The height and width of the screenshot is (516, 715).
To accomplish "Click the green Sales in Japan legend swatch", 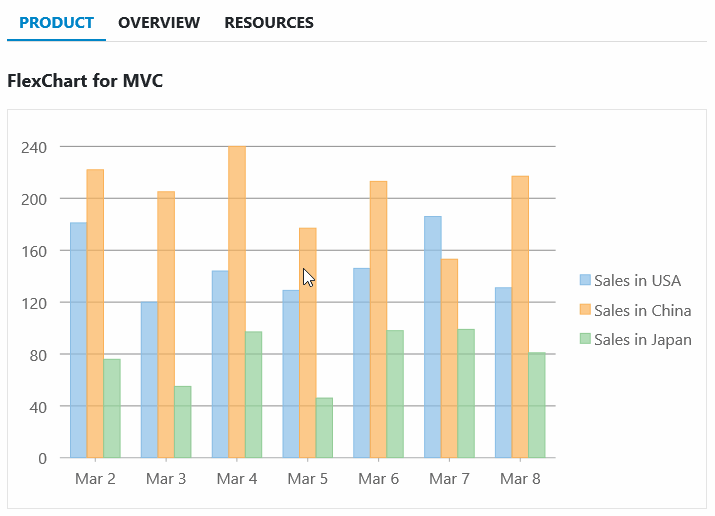I will [x=585, y=339].
